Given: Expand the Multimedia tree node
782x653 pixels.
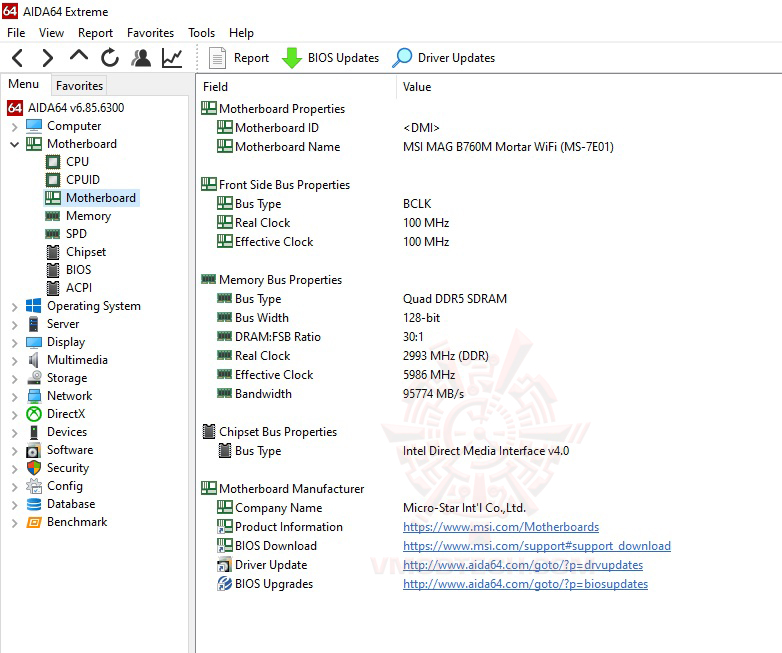Looking at the screenshot, I should 14,361.
